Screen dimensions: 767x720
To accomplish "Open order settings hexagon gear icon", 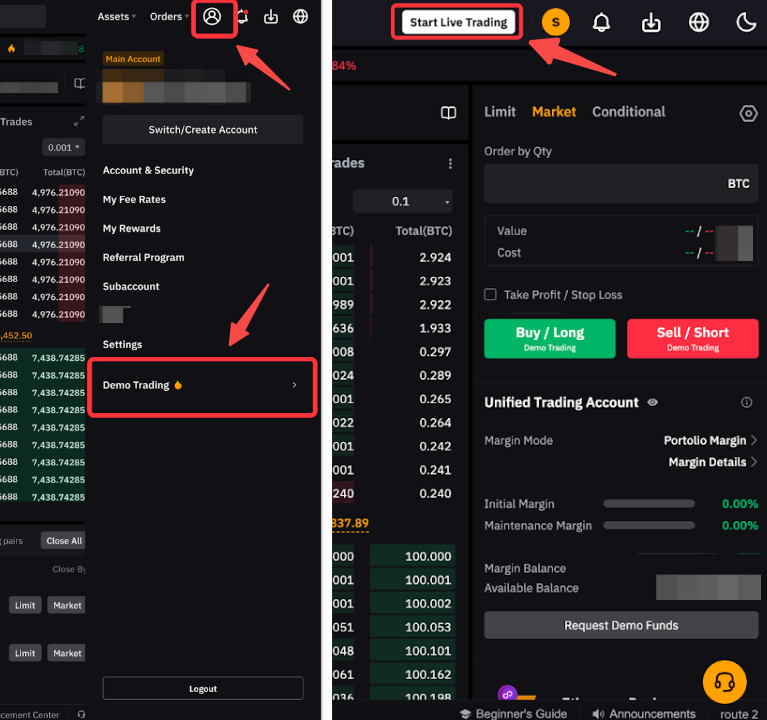I will point(748,114).
